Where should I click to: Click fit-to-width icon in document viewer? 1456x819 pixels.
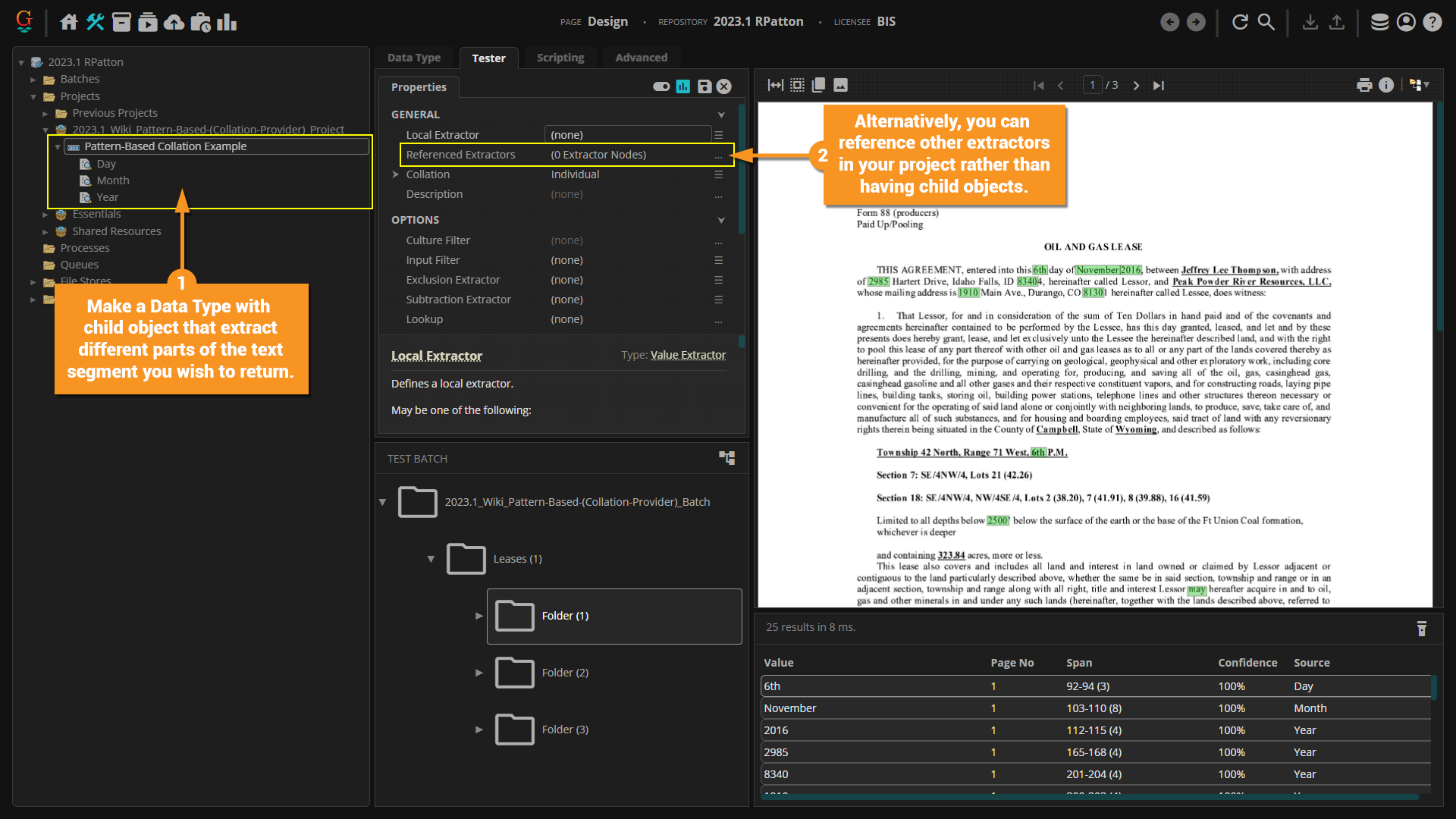pyautogui.click(x=775, y=85)
